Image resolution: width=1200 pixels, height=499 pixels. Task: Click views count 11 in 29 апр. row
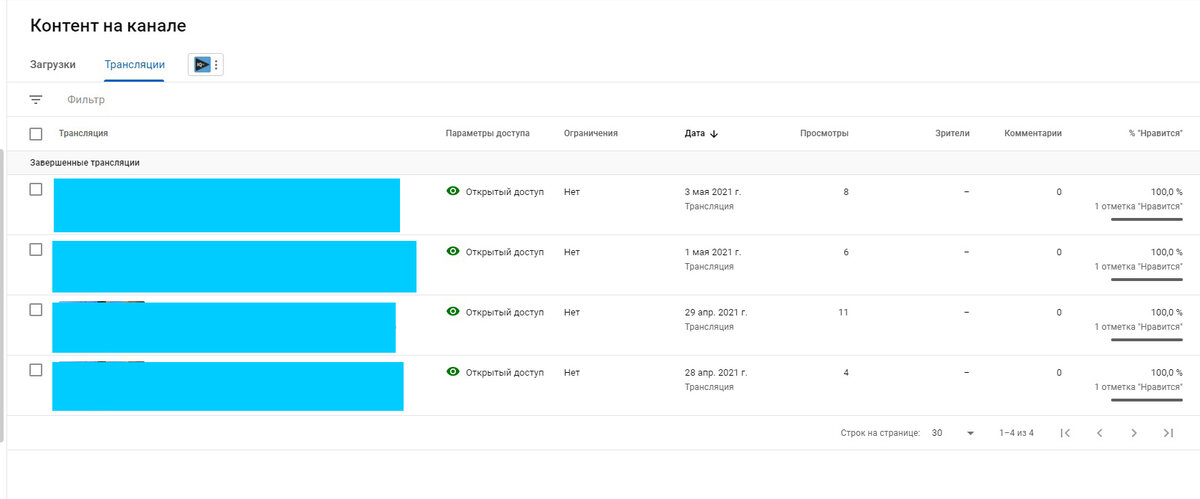843,312
